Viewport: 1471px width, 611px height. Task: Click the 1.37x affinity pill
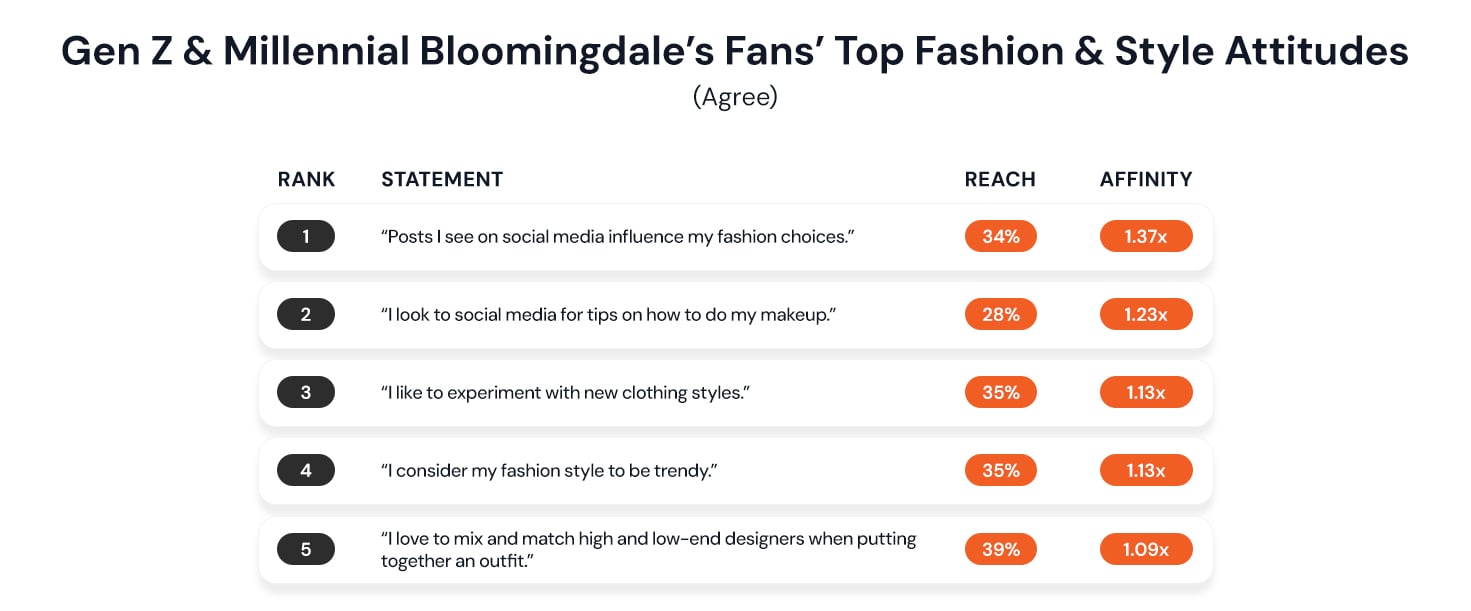[x=1145, y=237]
